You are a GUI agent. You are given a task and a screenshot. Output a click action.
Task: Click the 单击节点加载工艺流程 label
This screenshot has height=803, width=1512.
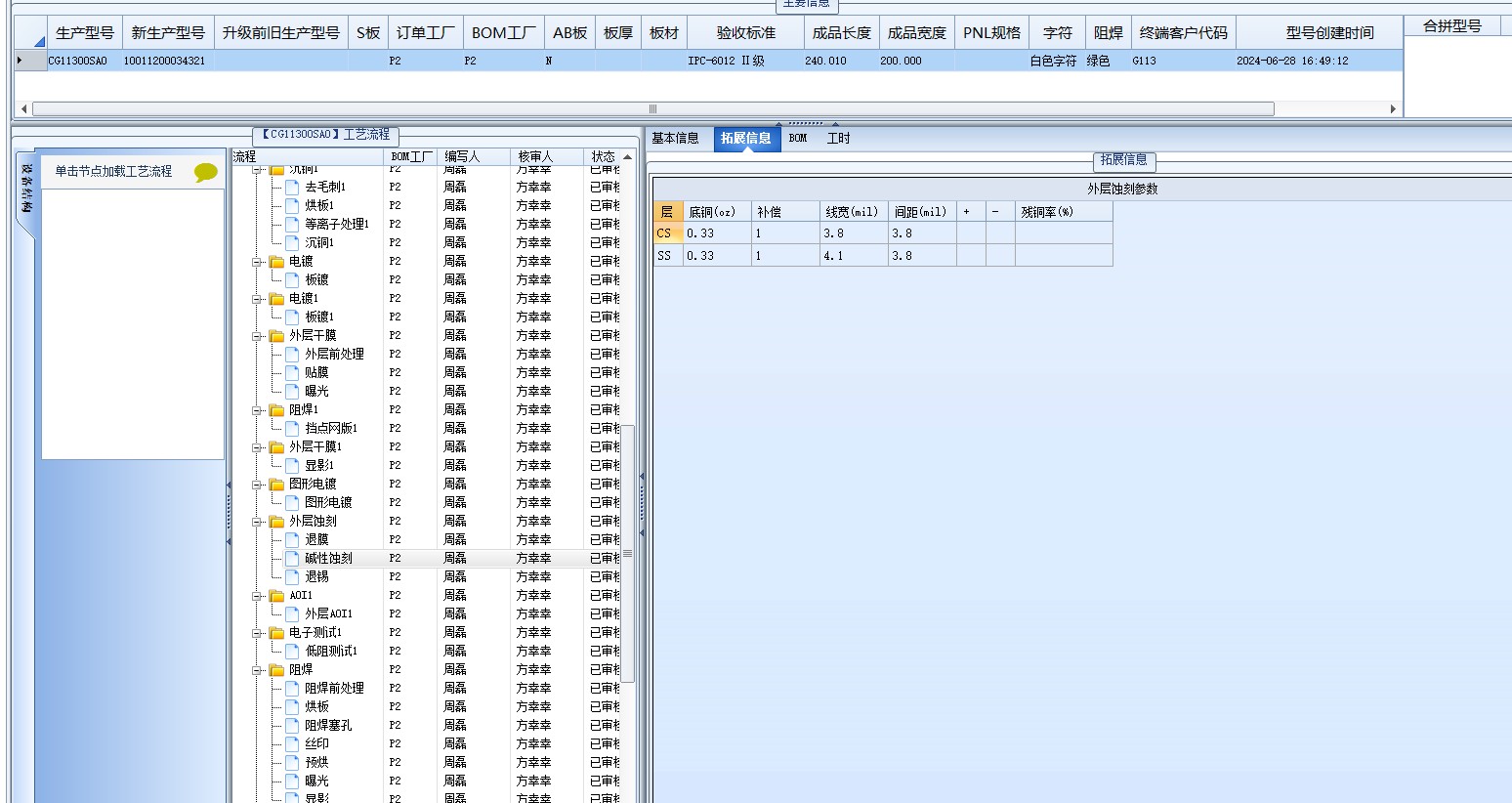pos(113,172)
